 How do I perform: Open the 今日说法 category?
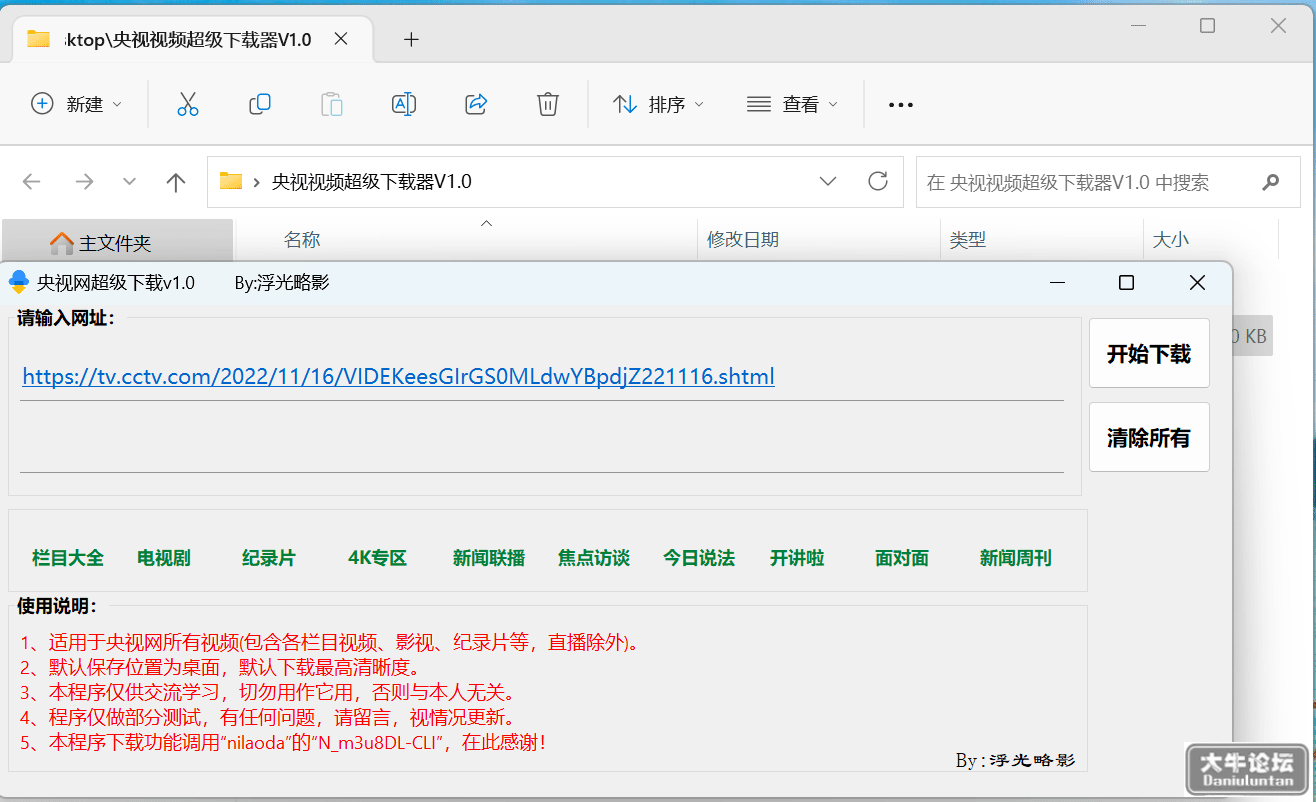[x=699, y=558]
